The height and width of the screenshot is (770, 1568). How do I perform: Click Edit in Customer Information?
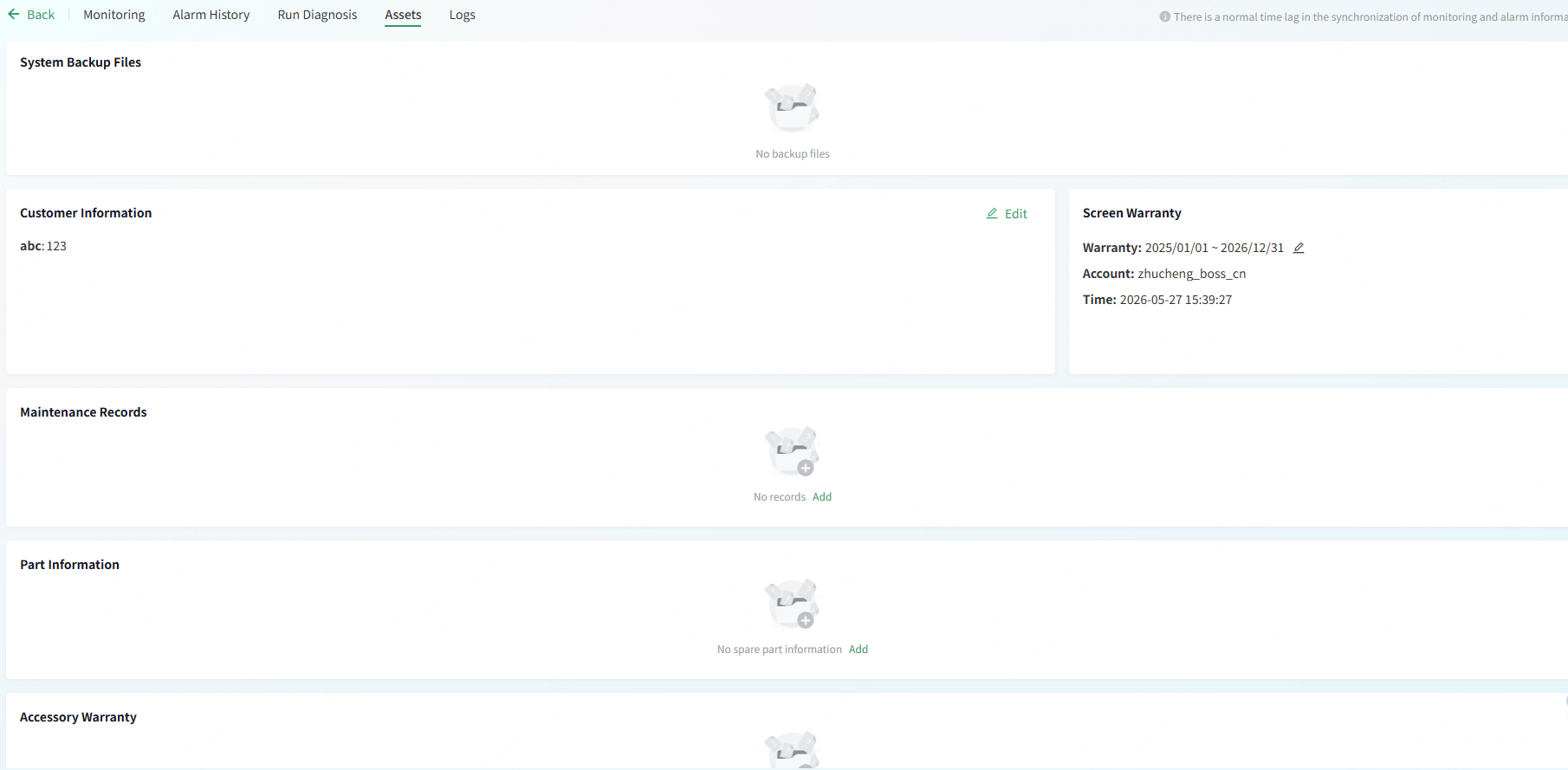click(x=1016, y=214)
